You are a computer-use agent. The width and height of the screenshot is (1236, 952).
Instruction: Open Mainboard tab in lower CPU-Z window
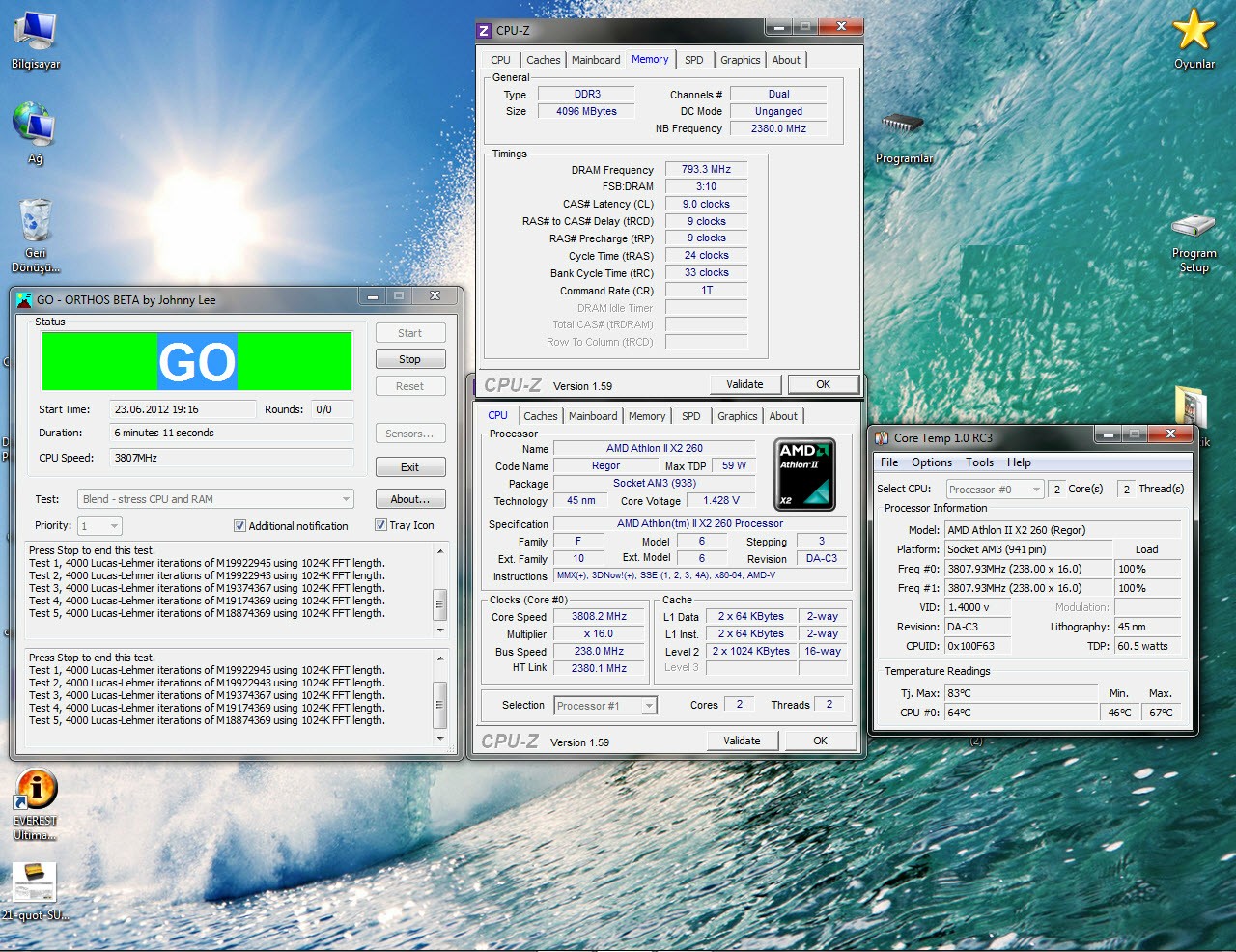[593, 416]
